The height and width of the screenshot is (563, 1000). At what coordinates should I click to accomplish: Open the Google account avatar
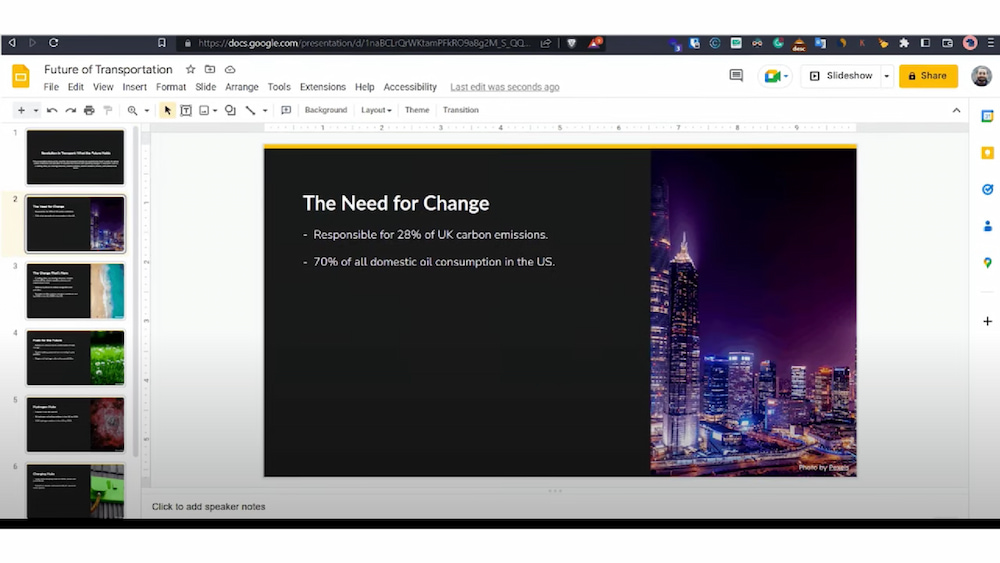(x=982, y=76)
